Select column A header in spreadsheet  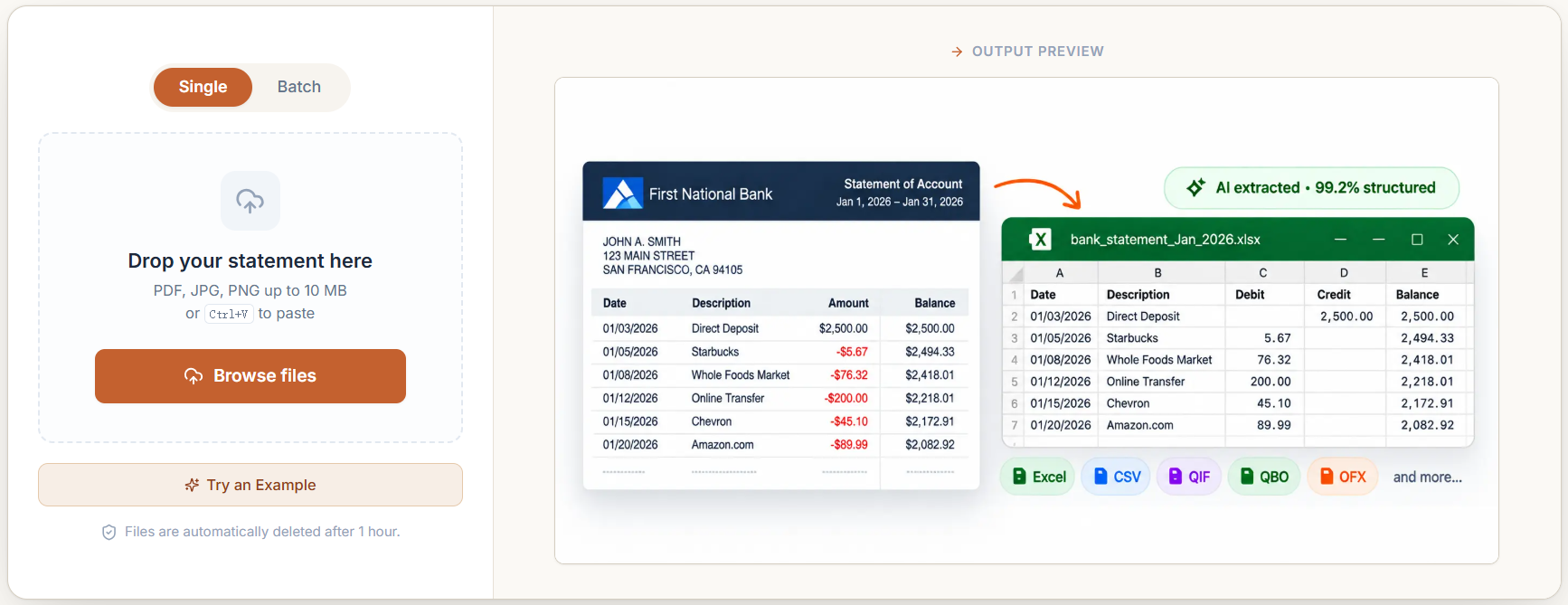click(x=1060, y=273)
